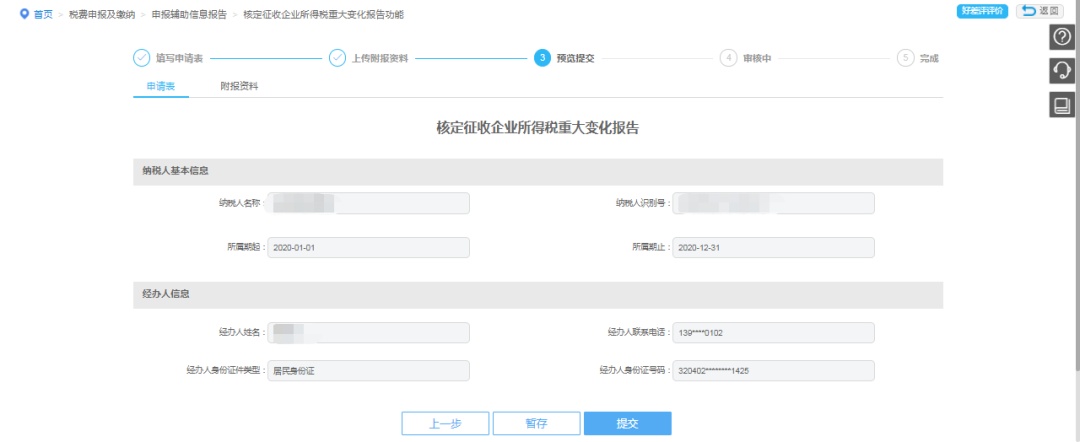Click step 5 circle 完成

pyautogui.click(x=906, y=58)
